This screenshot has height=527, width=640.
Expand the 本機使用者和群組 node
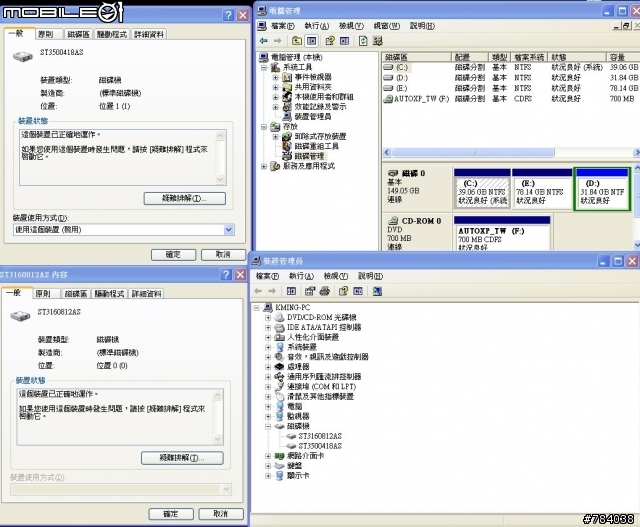tap(276, 97)
